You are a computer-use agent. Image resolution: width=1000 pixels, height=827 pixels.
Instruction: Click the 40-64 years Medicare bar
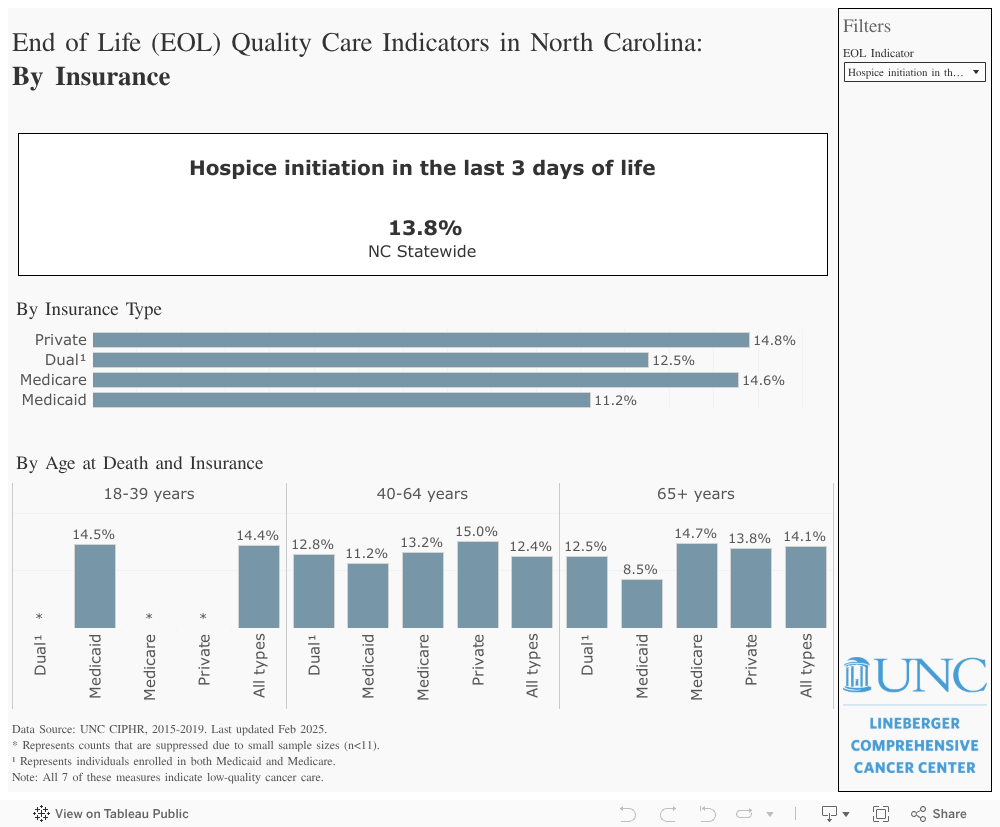[423, 590]
